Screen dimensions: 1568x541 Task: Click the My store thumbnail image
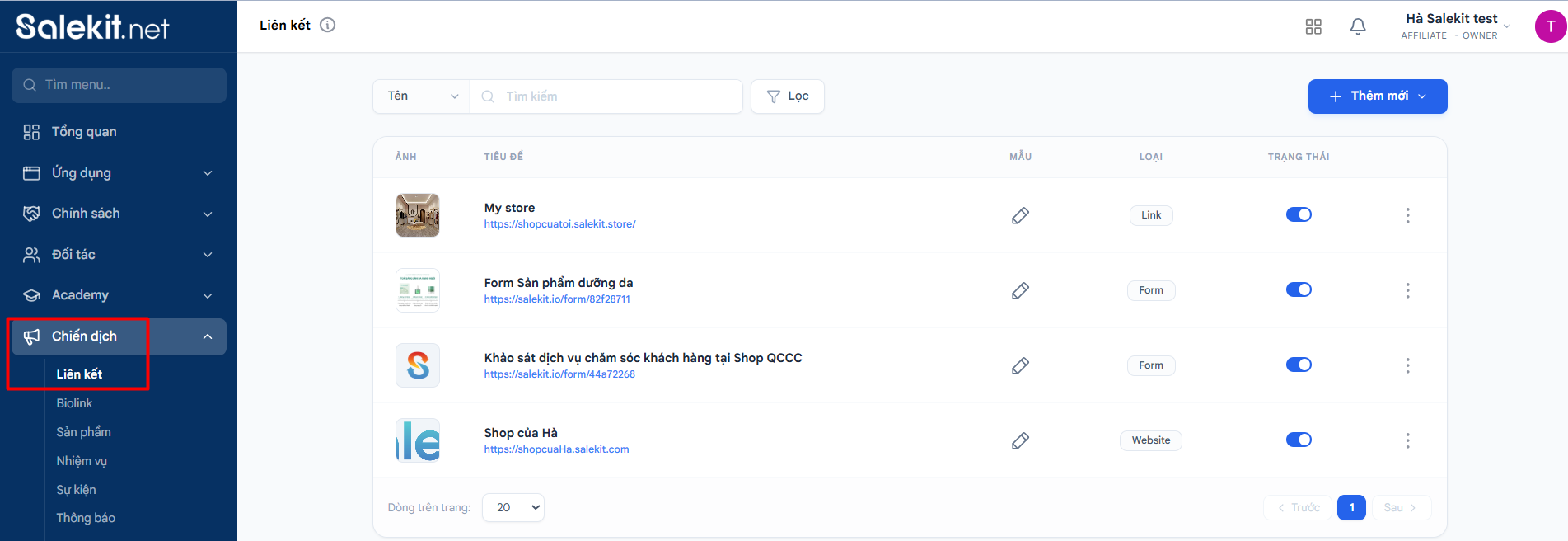[418, 215]
